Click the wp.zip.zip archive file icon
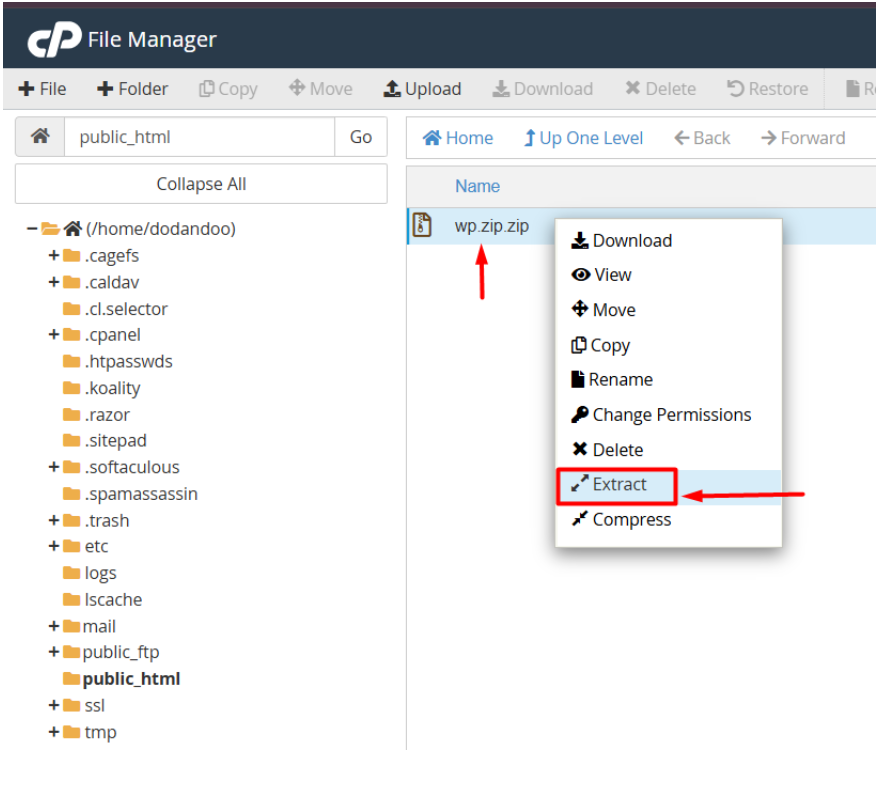This screenshot has height=805, width=877. click(423, 225)
